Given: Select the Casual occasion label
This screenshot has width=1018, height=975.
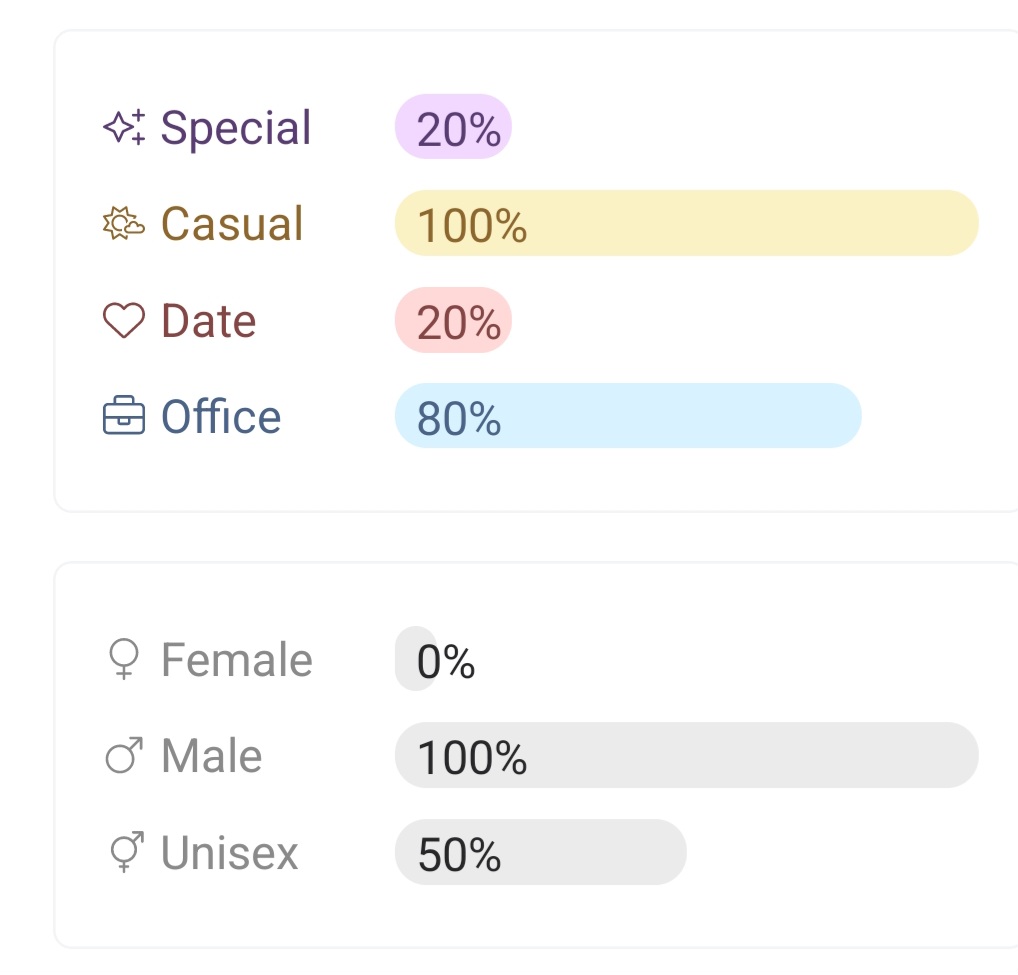Looking at the screenshot, I should [232, 224].
